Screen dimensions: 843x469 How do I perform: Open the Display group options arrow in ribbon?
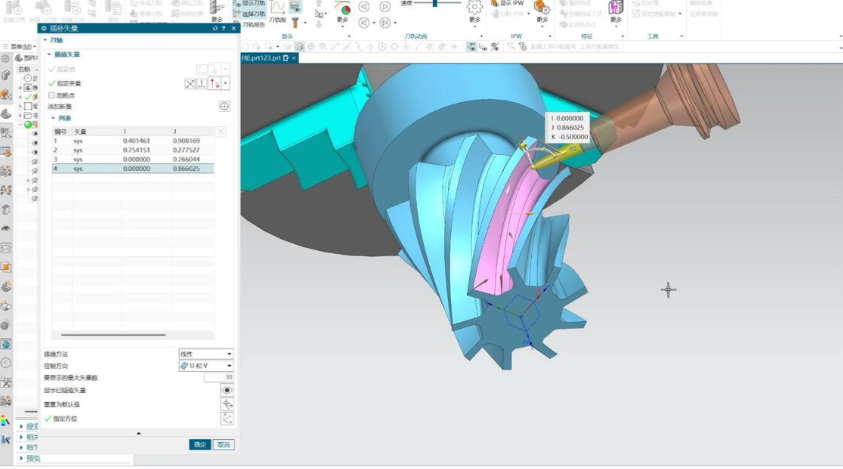[x=349, y=37]
